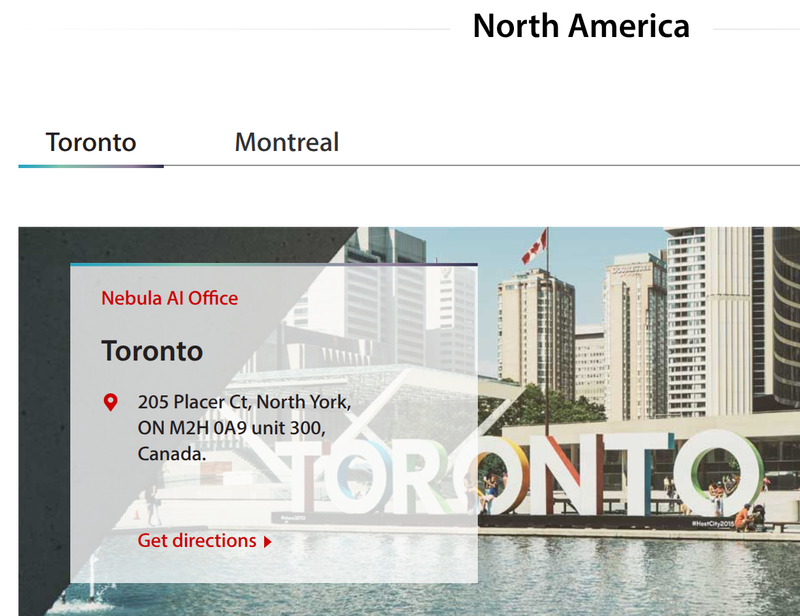Click the Canadian flag in the photo
The image size is (800, 616).
click(x=534, y=245)
